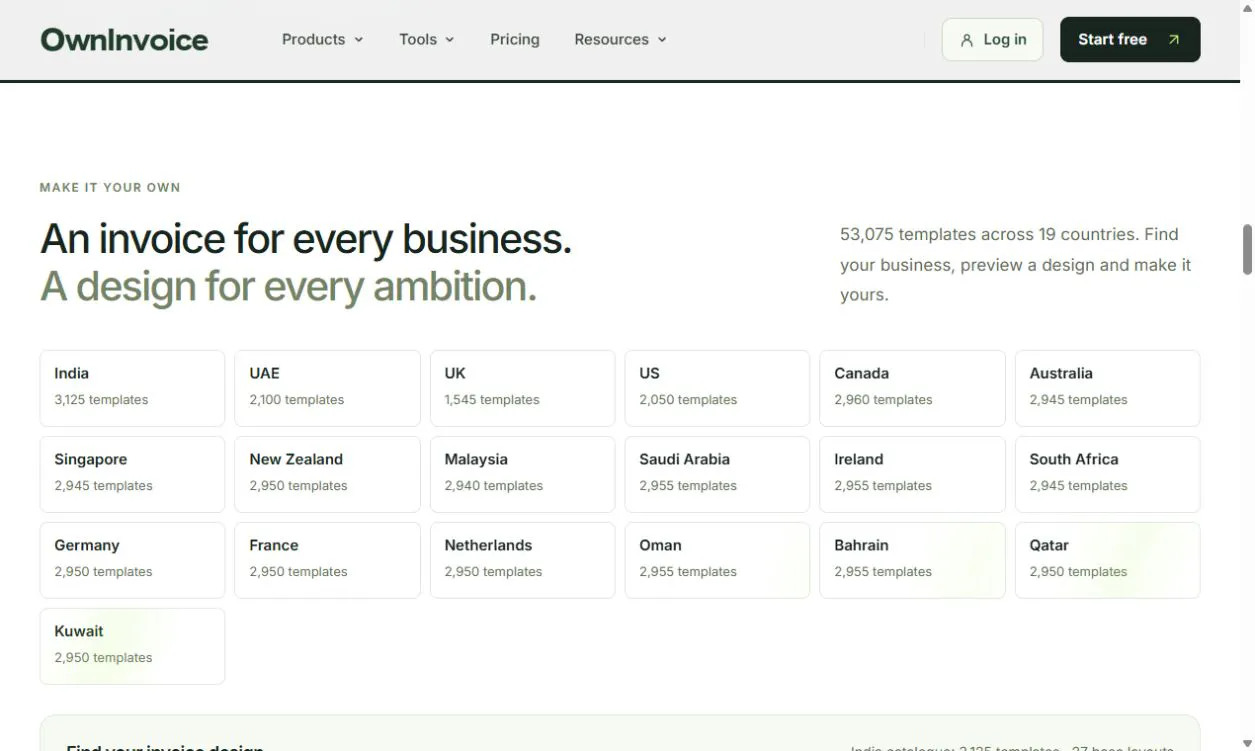This screenshot has width=1255, height=751.
Task: Choose the New Zealand country card
Action: pos(327,474)
